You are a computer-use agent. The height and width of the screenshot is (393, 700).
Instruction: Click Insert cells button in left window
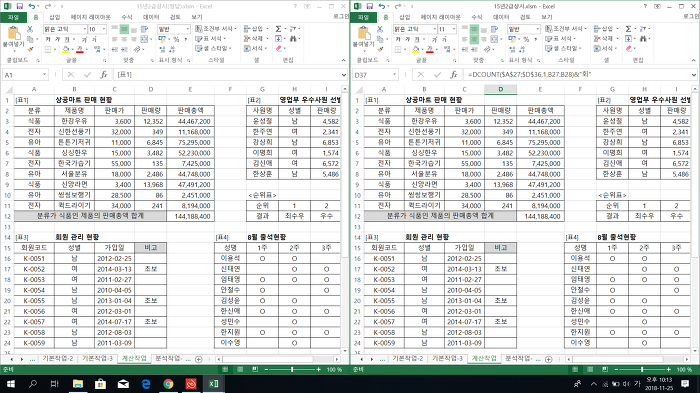tap(256, 29)
